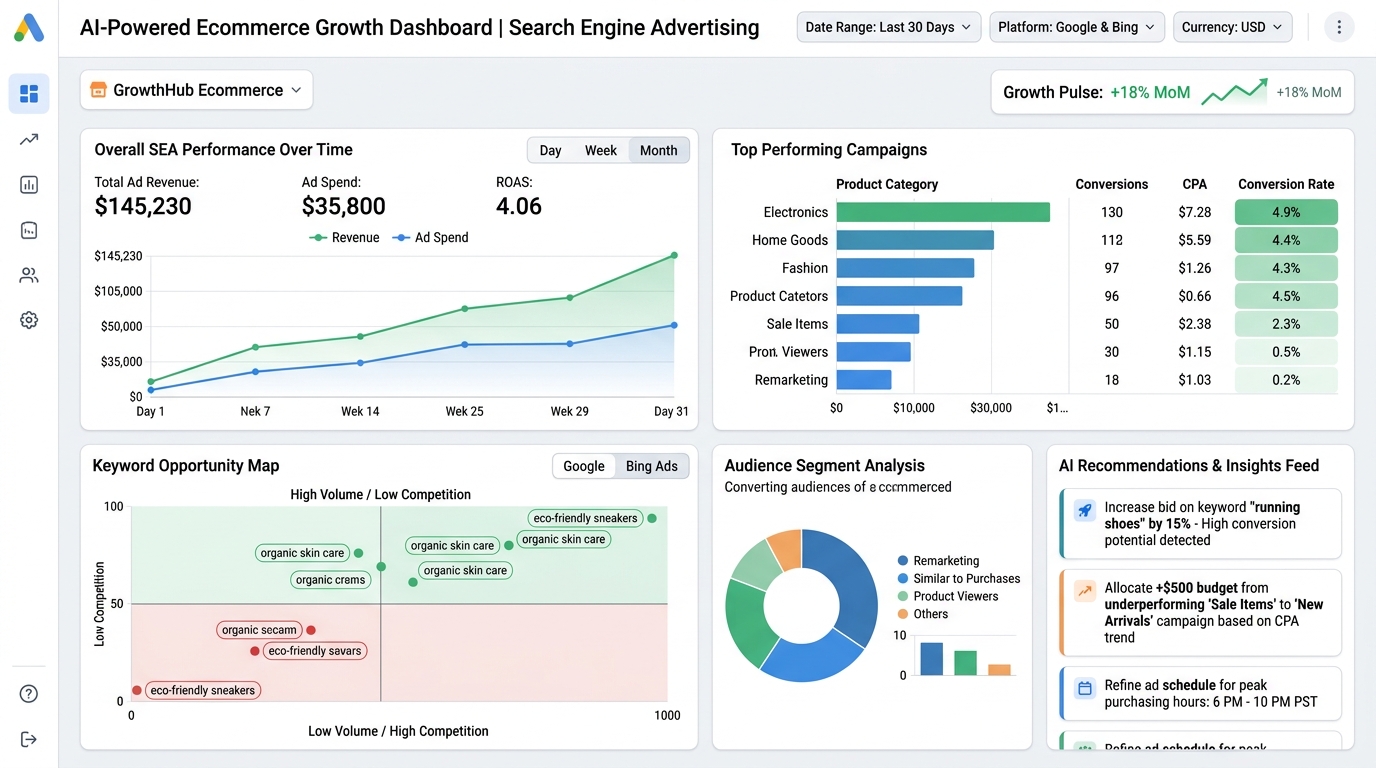Open the peak purchasing hours recommendation card
This screenshot has height=768, width=1376.
click(1200, 693)
